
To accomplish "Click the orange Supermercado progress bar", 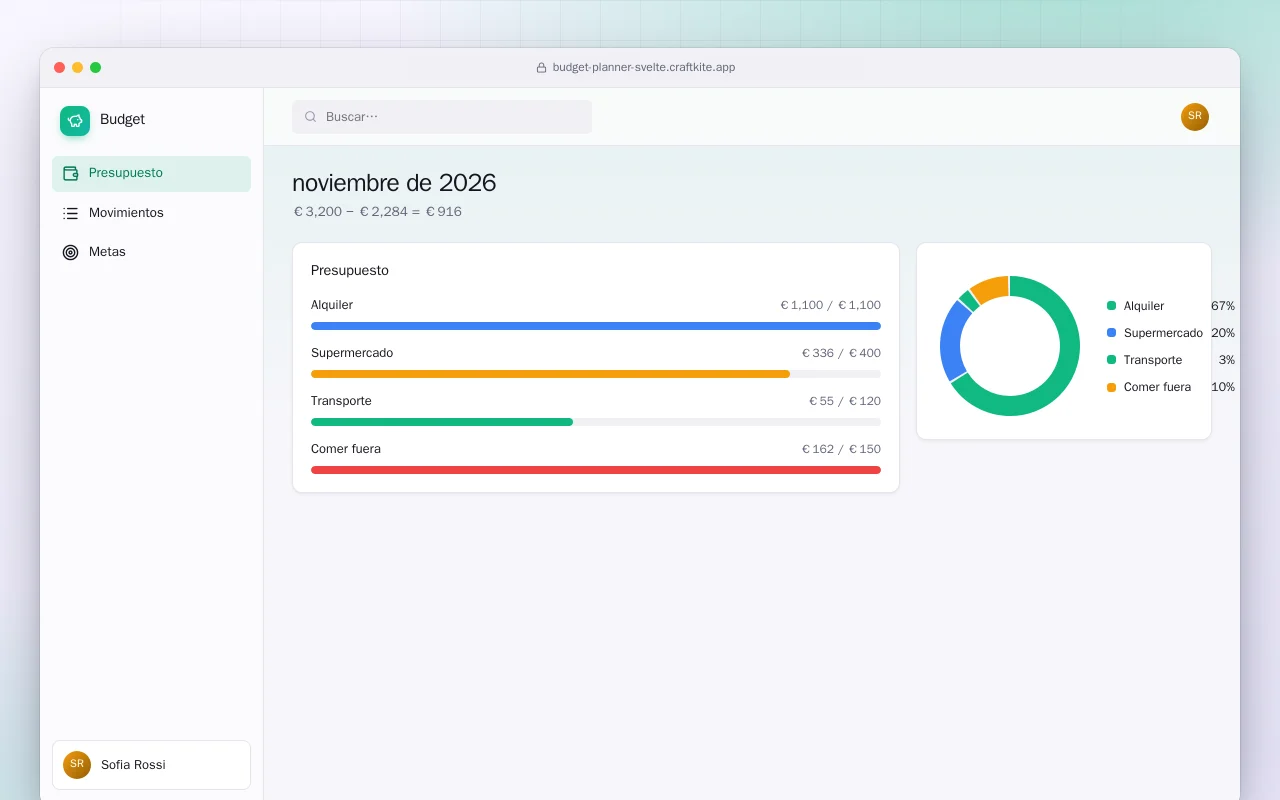I will [x=550, y=374].
